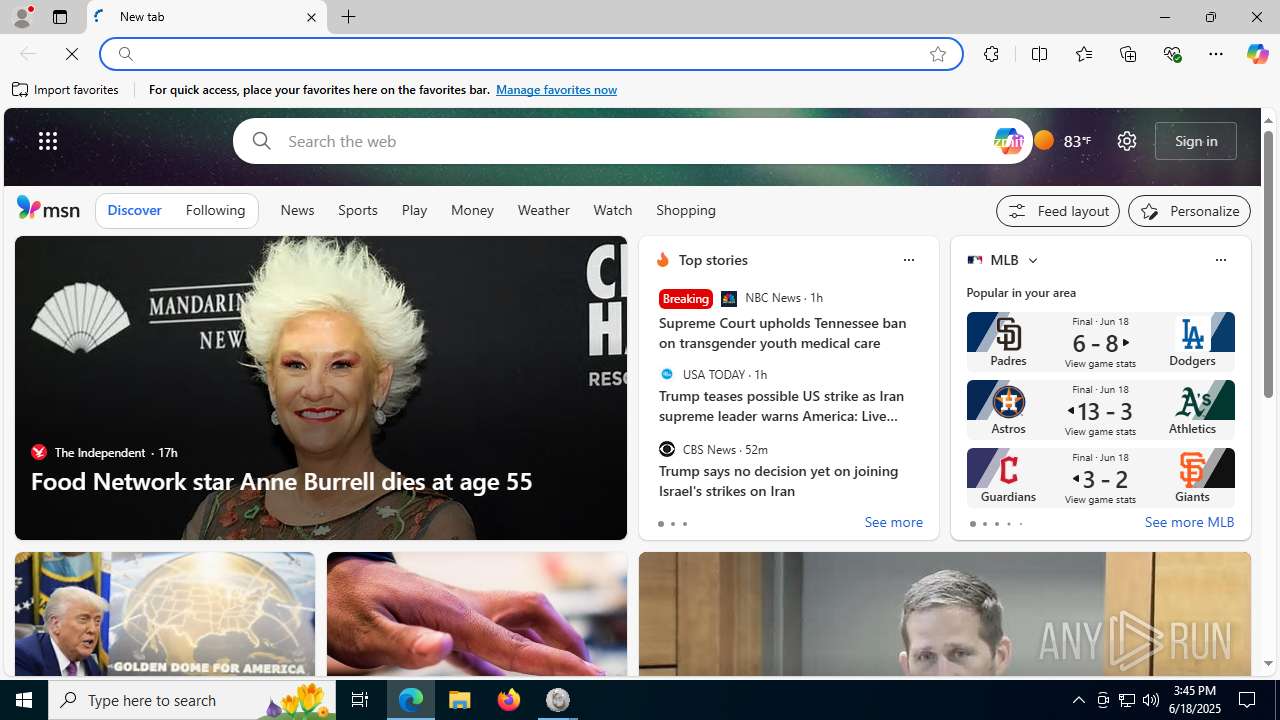The image size is (1280, 720).
Task: Click See more under Top stories
Action: click(x=893, y=523)
